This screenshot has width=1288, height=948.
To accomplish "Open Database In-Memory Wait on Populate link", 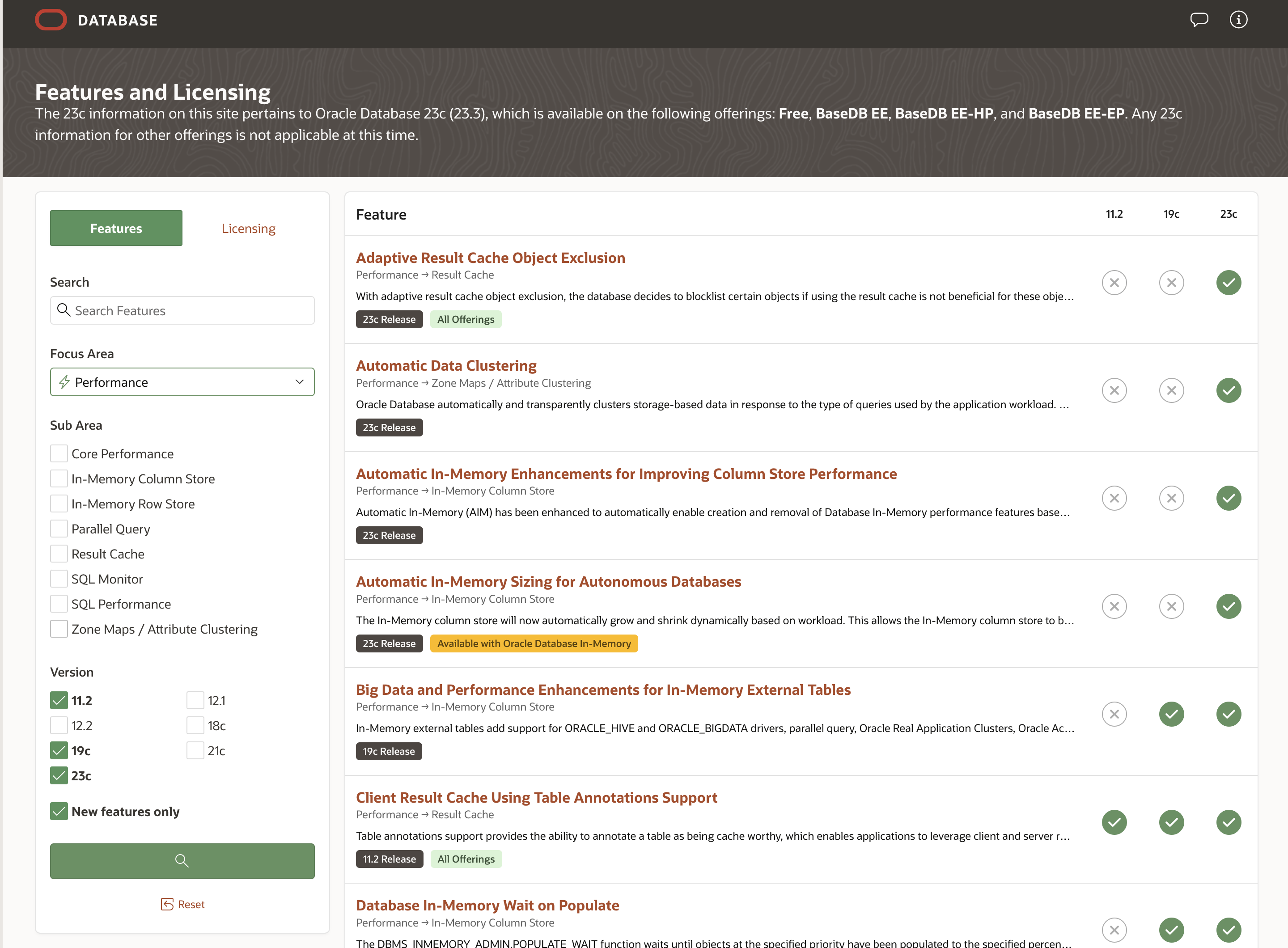I will 487,905.
